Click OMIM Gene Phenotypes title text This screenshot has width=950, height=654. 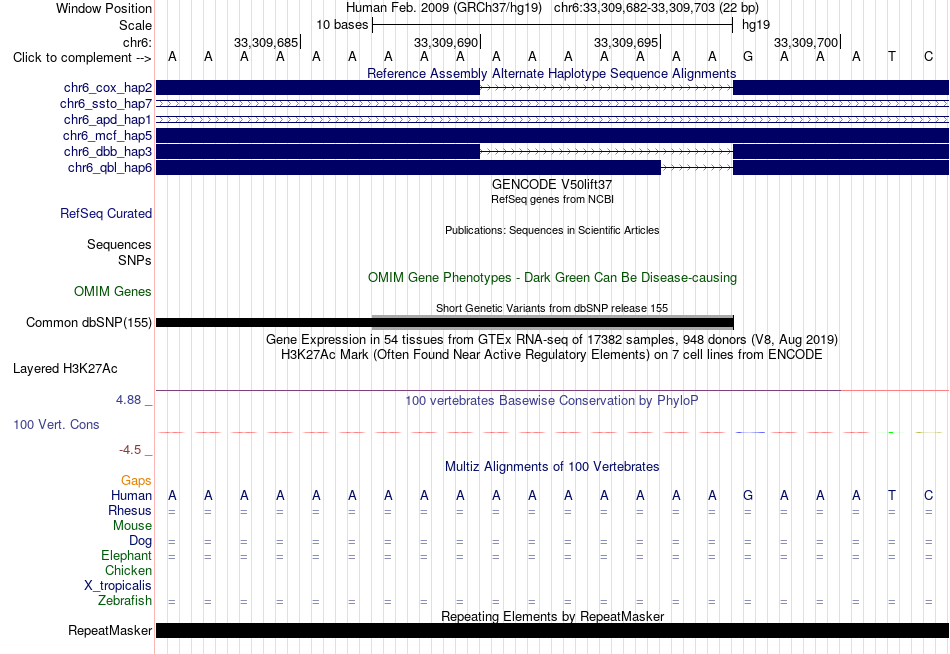552,278
